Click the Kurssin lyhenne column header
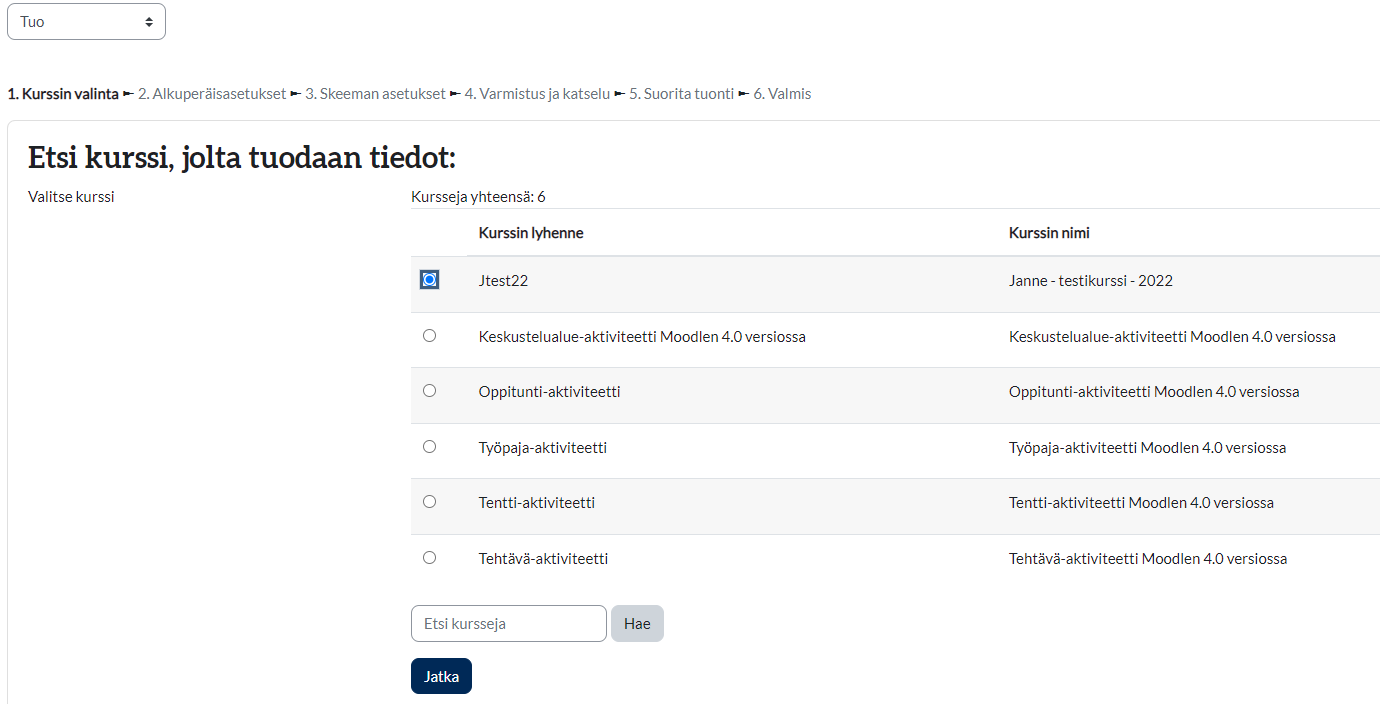The height and width of the screenshot is (704, 1380). 531,233
